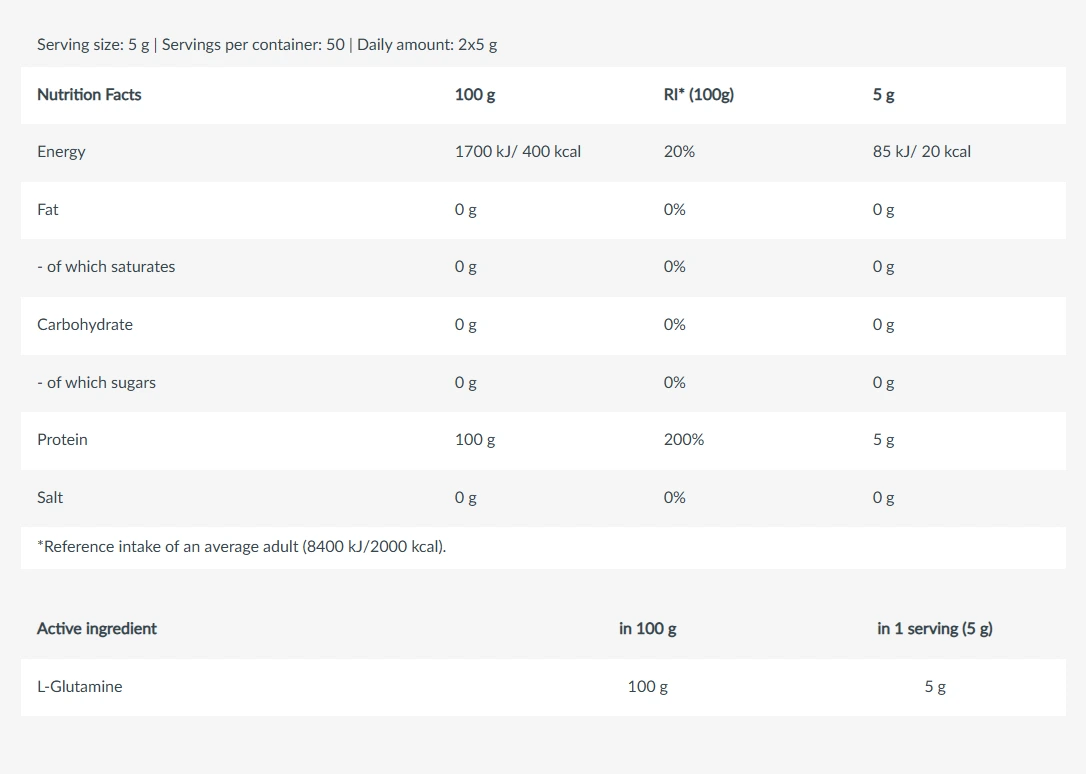Click the 'in 1 serving (5 g)' header
The image size is (1086, 774).
pos(934,629)
